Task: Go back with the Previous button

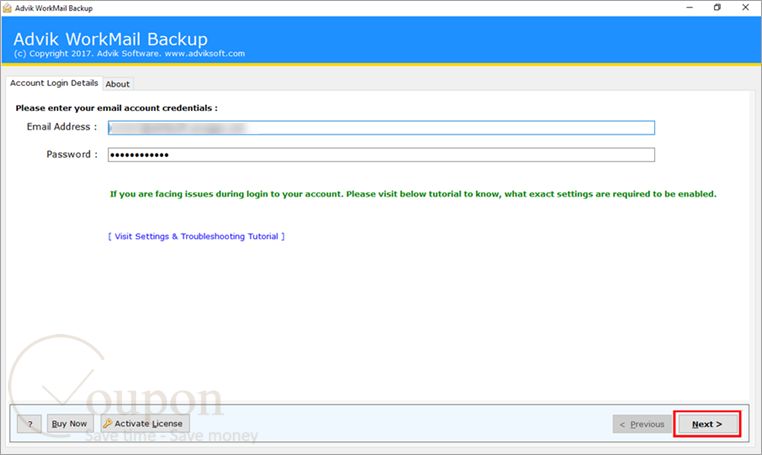Action: click(641, 424)
